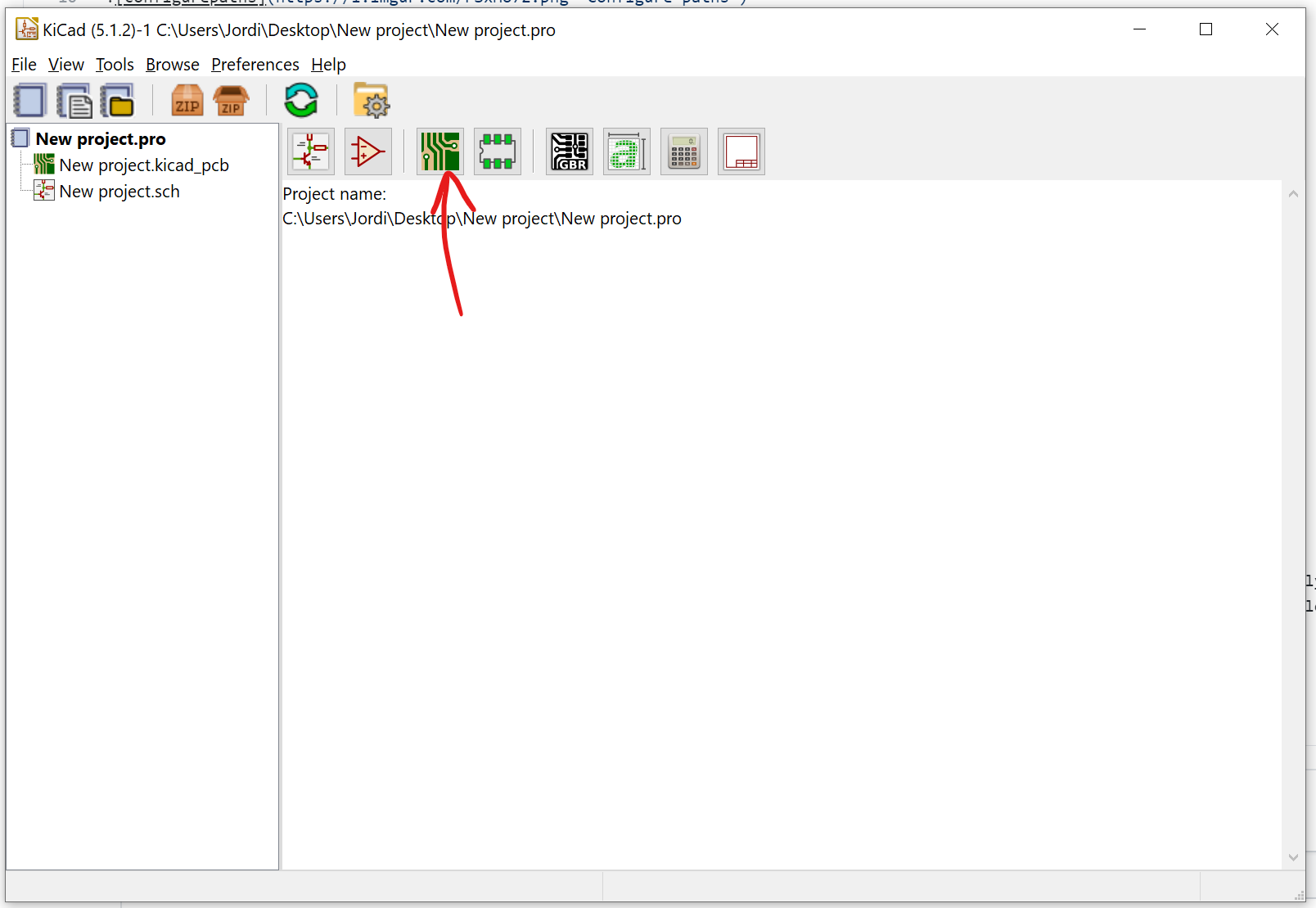This screenshot has height=908, width=1316.
Task: Launch the GerbView Gerber viewer
Action: [570, 151]
